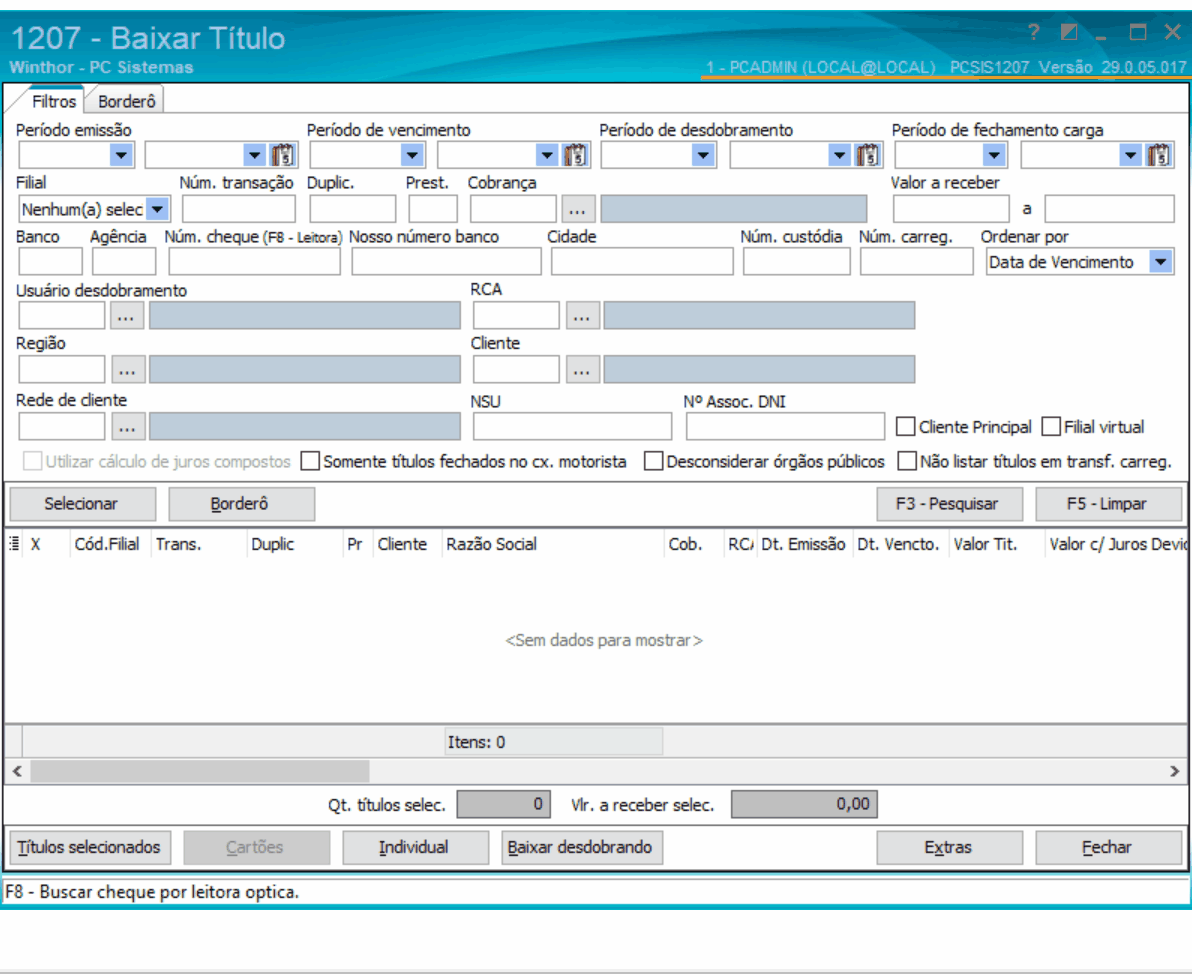This screenshot has width=1192, height=974.
Task: Open the Ordenar por dropdown
Action: click(1160, 262)
